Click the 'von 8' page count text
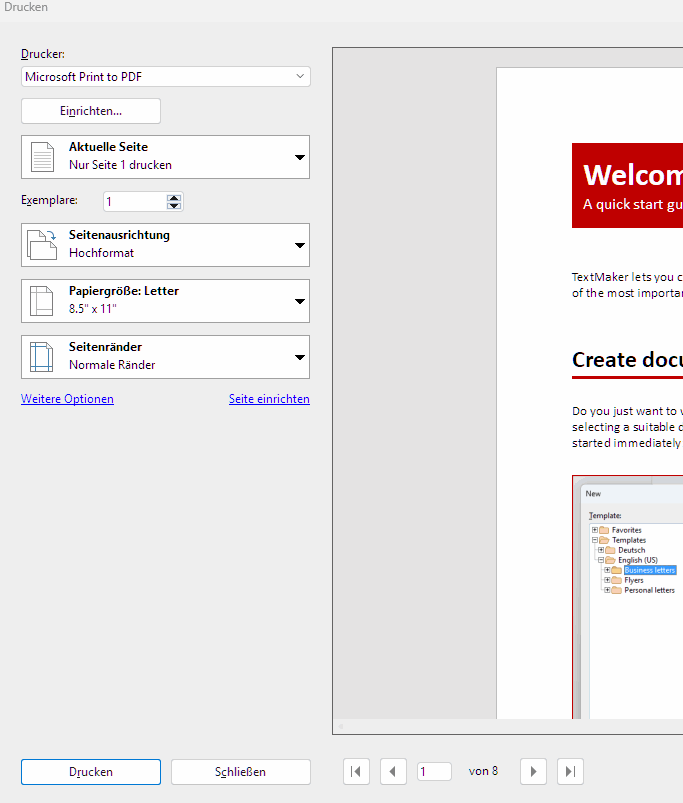The image size is (683, 803). point(483,771)
